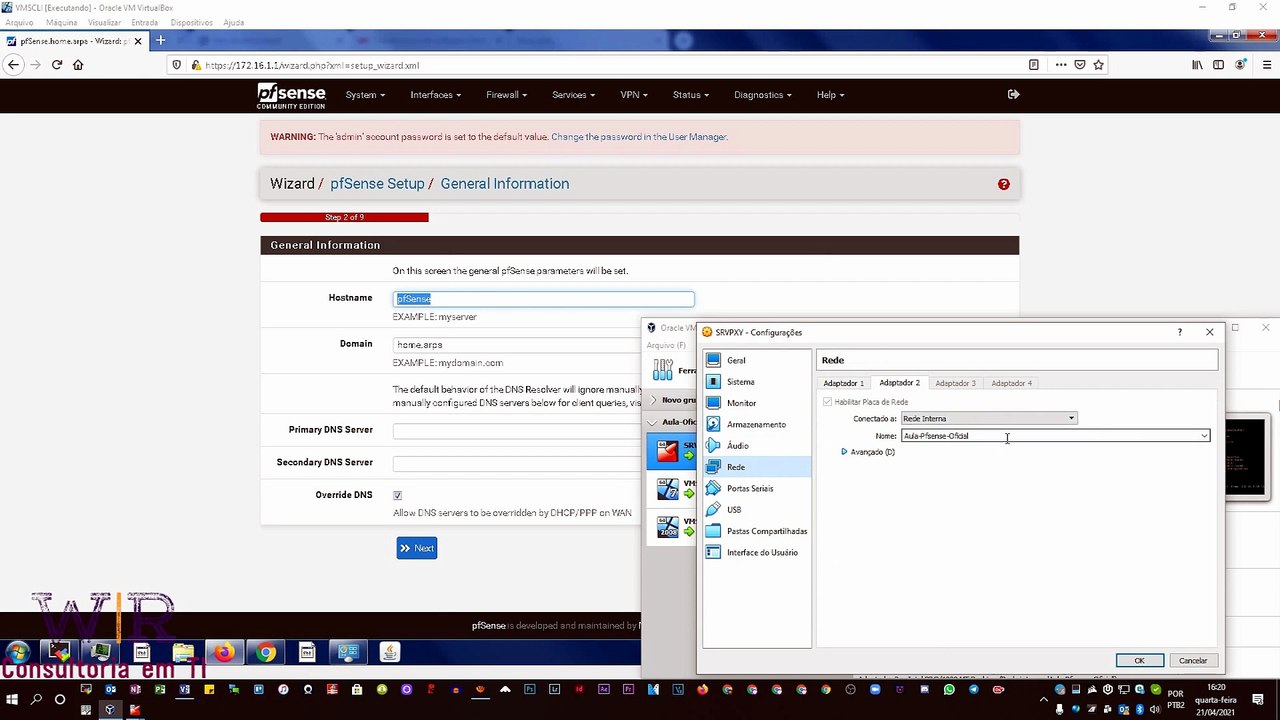Open VirtualBox Visualizar menu
This screenshot has height=720, width=1280.
105,22
